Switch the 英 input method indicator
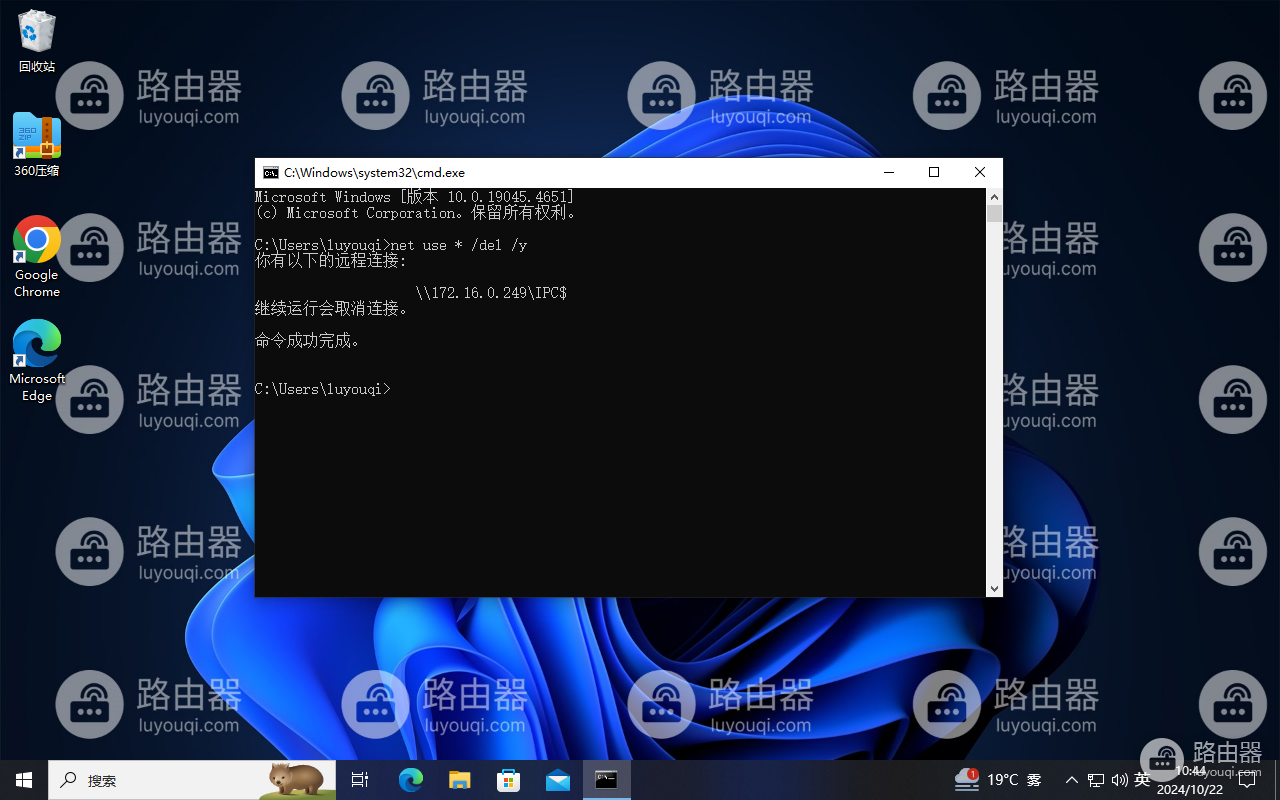Viewport: 1280px width, 800px height. [1142, 780]
